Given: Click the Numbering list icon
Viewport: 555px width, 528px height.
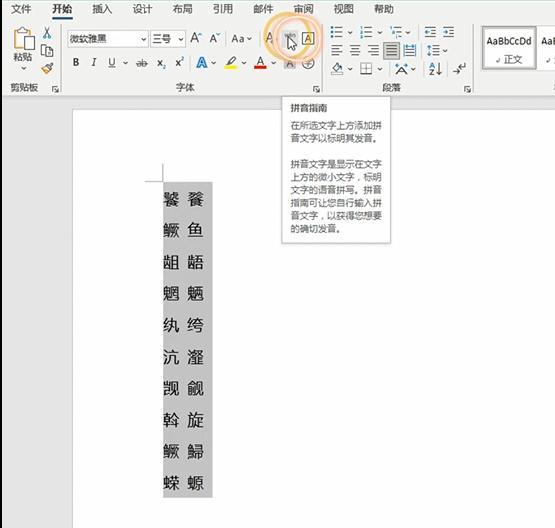Looking at the screenshot, I should point(366,32).
